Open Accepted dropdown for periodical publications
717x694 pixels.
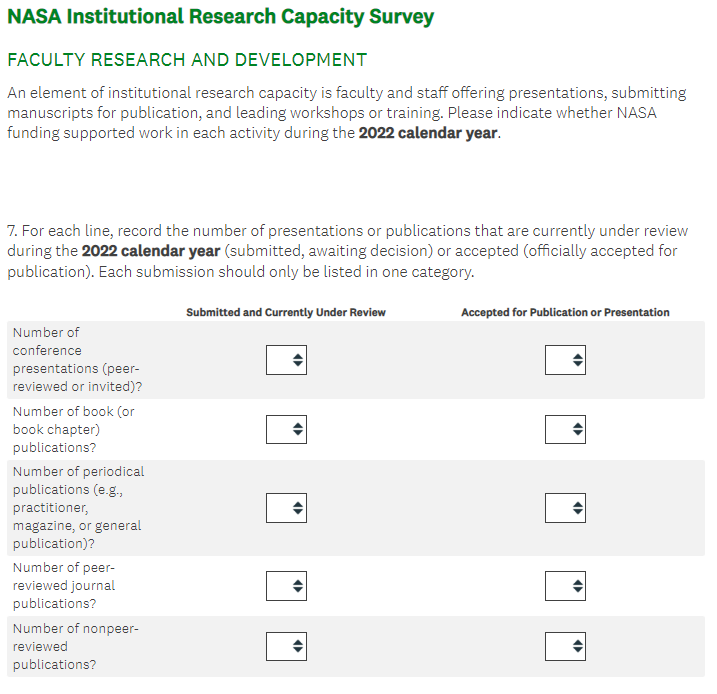(x=565, y=508)
